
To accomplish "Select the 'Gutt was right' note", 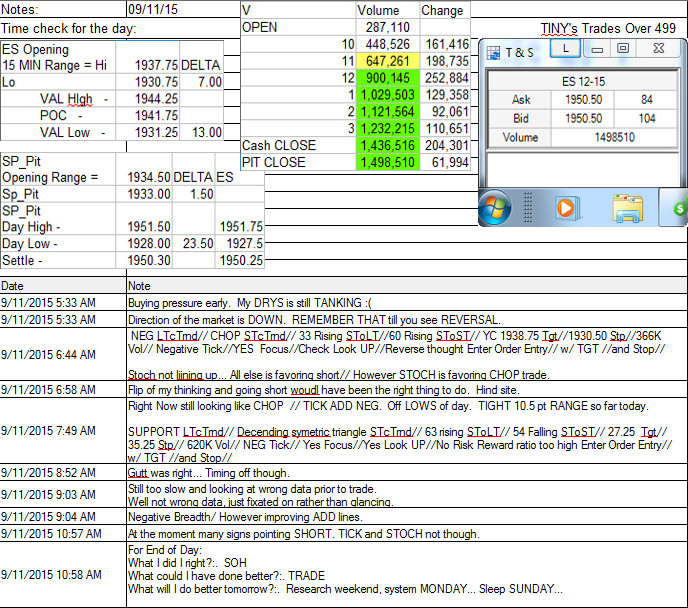I will click(x=407, y=472).
